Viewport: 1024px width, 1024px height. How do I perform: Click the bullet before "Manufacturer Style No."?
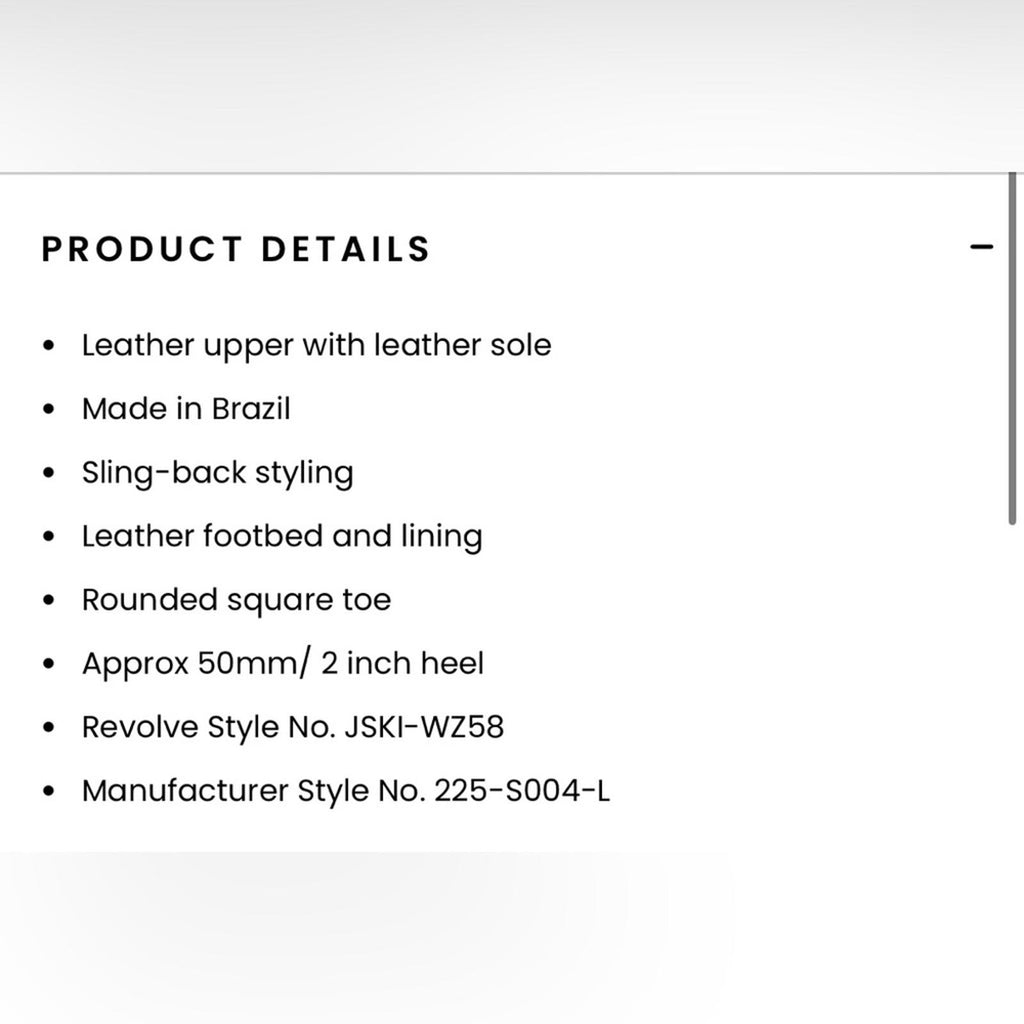48,792
